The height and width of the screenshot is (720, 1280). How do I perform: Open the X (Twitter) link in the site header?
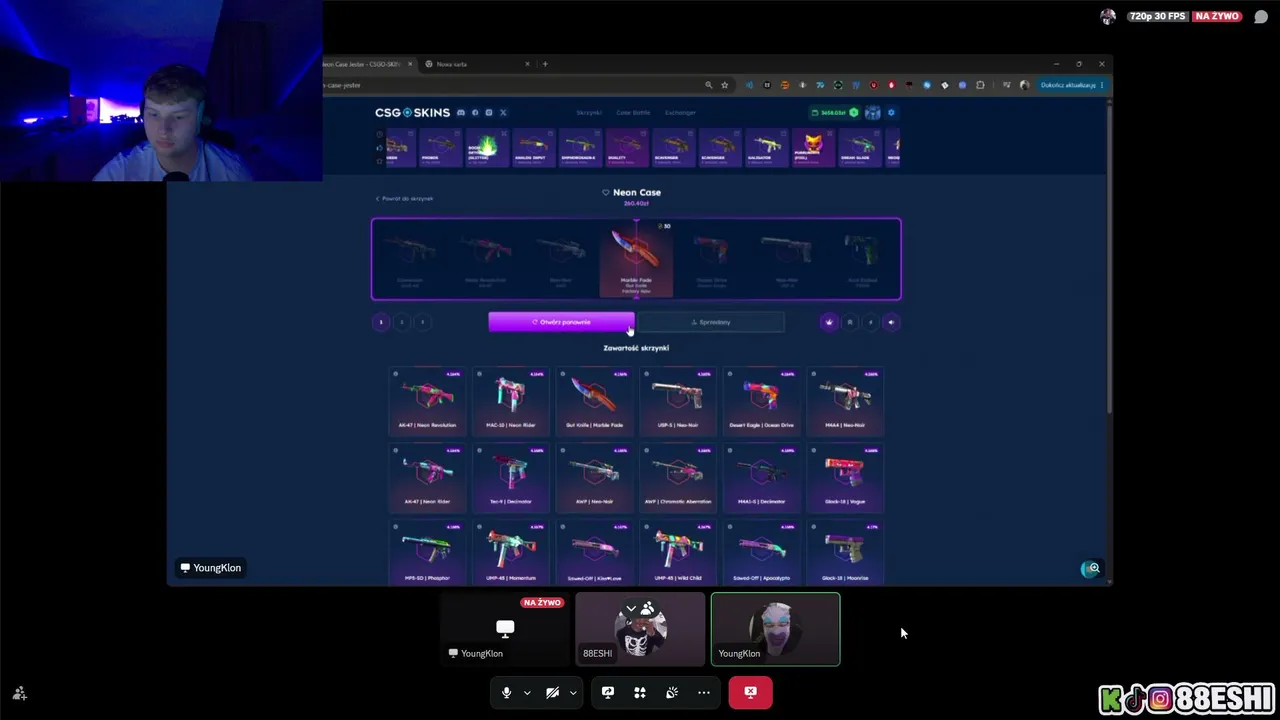click(503, 113)
